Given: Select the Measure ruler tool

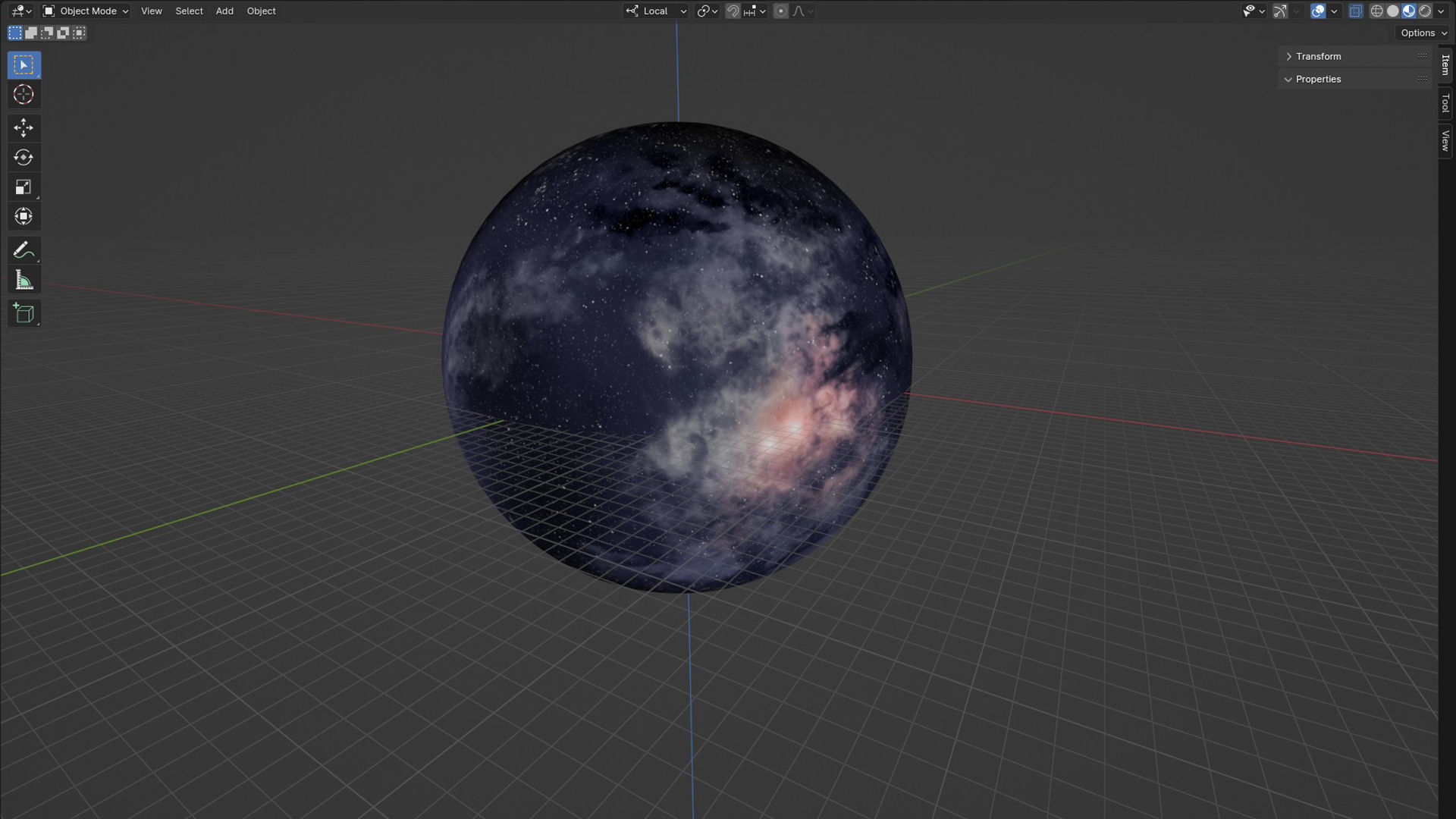Looking at the screenshot, I should [24, 280].
